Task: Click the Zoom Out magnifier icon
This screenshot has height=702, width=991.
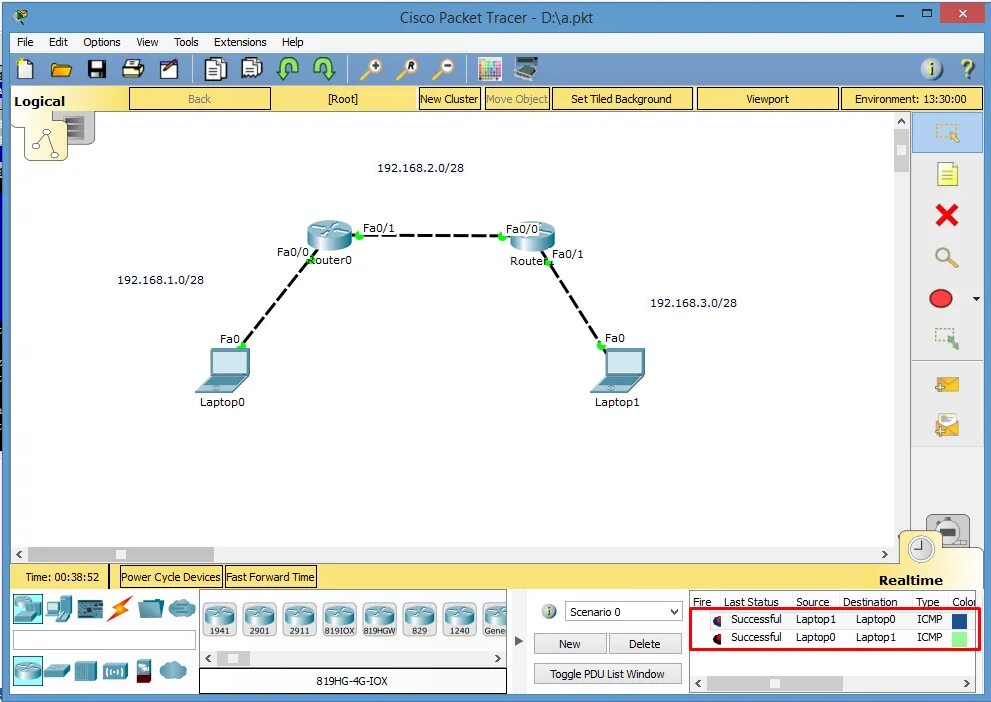Action: (x=443, y=69)
